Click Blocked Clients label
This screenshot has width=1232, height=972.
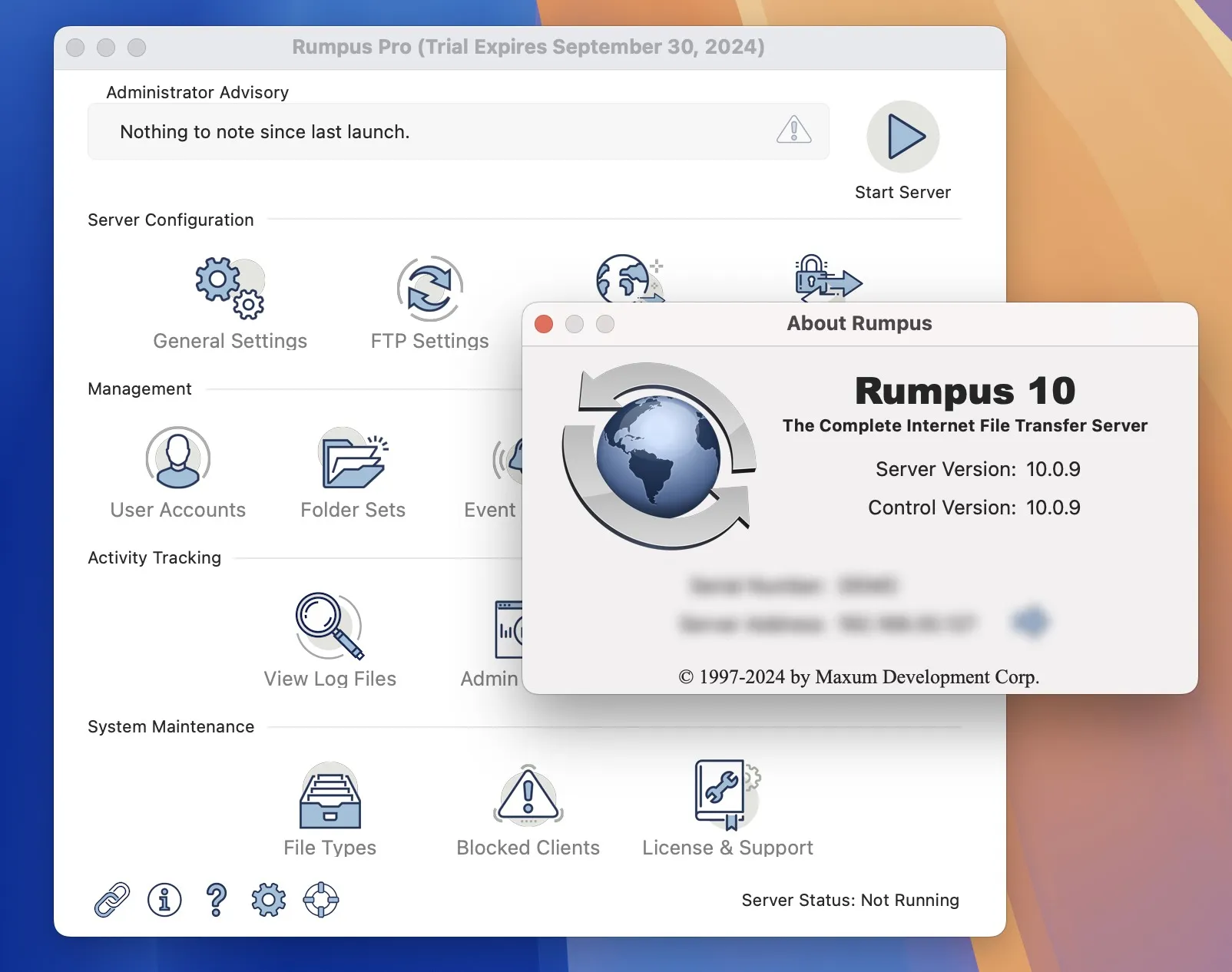coord(528,848)
